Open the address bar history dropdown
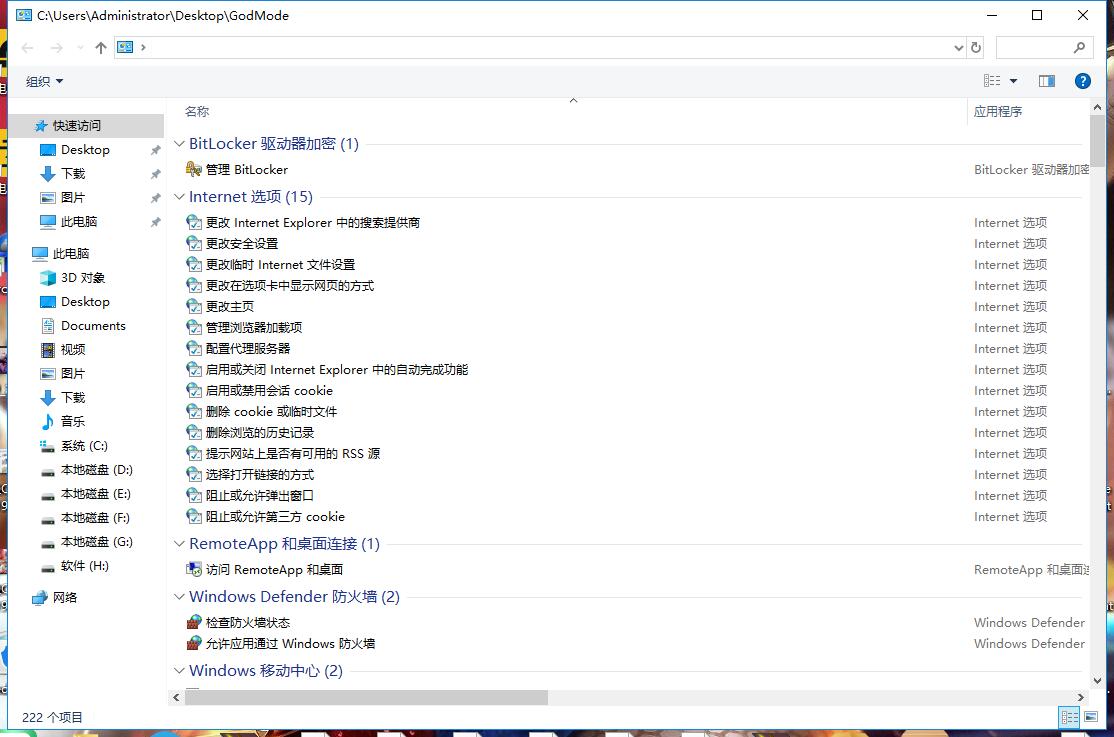Image resolution: width=1114 pixels, height=737 pixels. (959, 47)
